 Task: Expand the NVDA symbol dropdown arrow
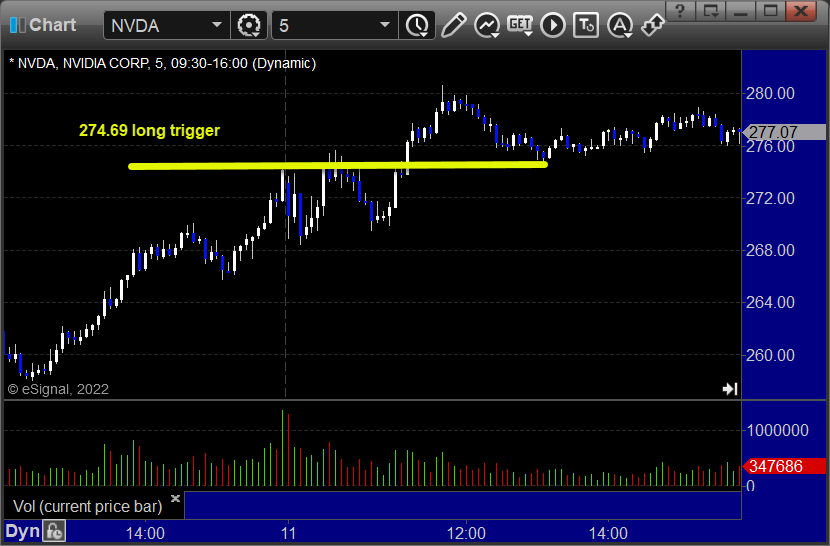coord(216,25)
